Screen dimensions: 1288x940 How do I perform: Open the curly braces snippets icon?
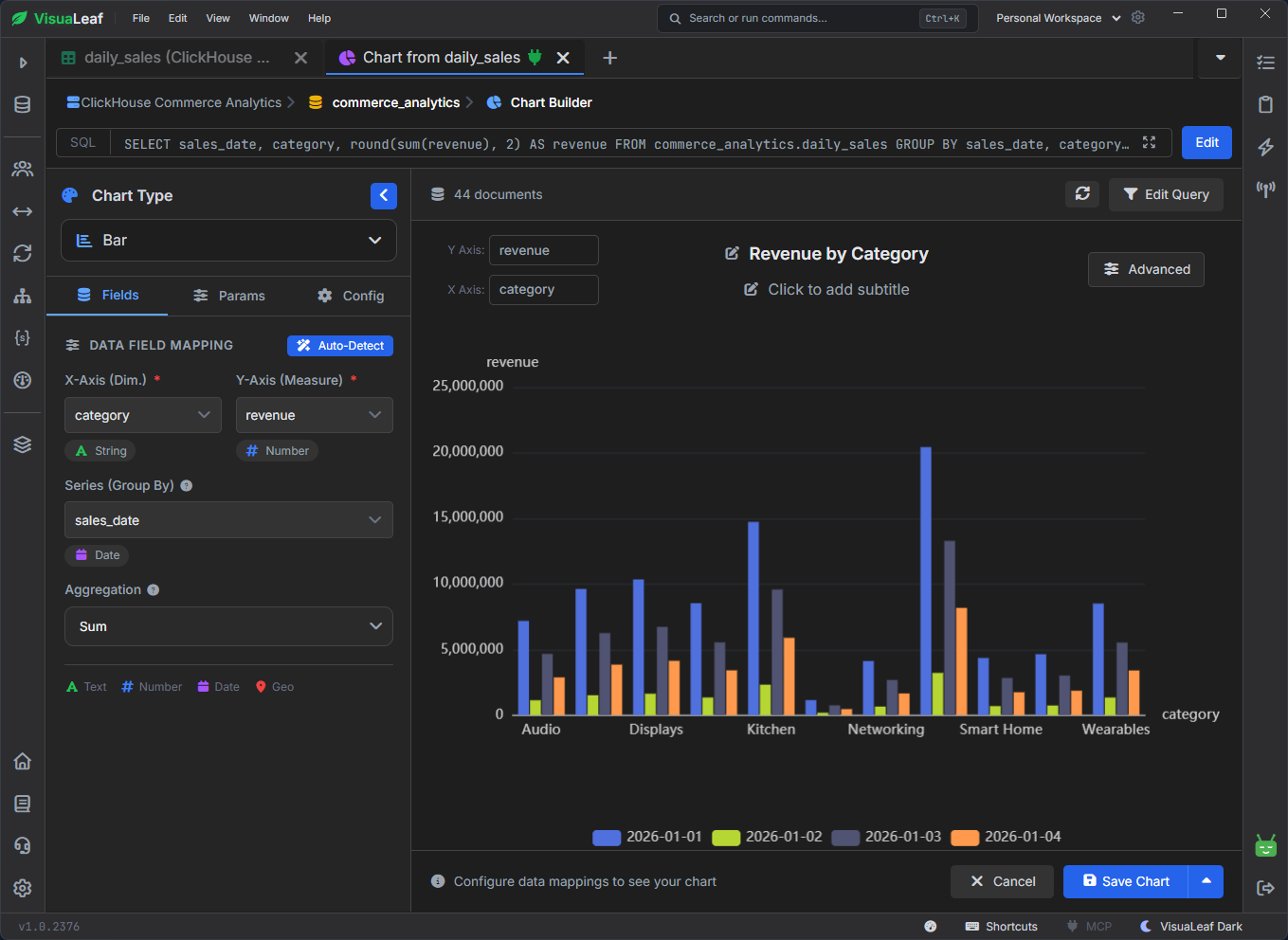pos(23,337)
